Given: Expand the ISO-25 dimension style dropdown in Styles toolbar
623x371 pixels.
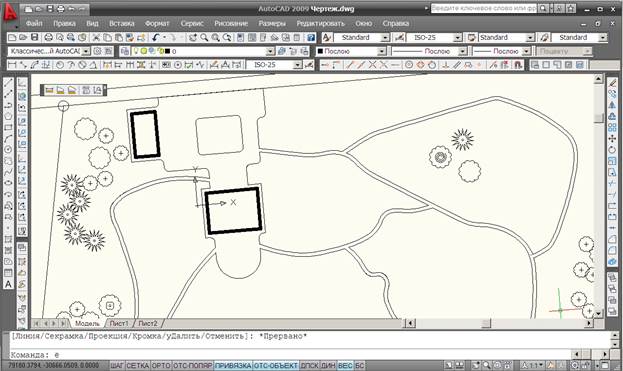Looking at the screenshot, I should pos(458,37).
